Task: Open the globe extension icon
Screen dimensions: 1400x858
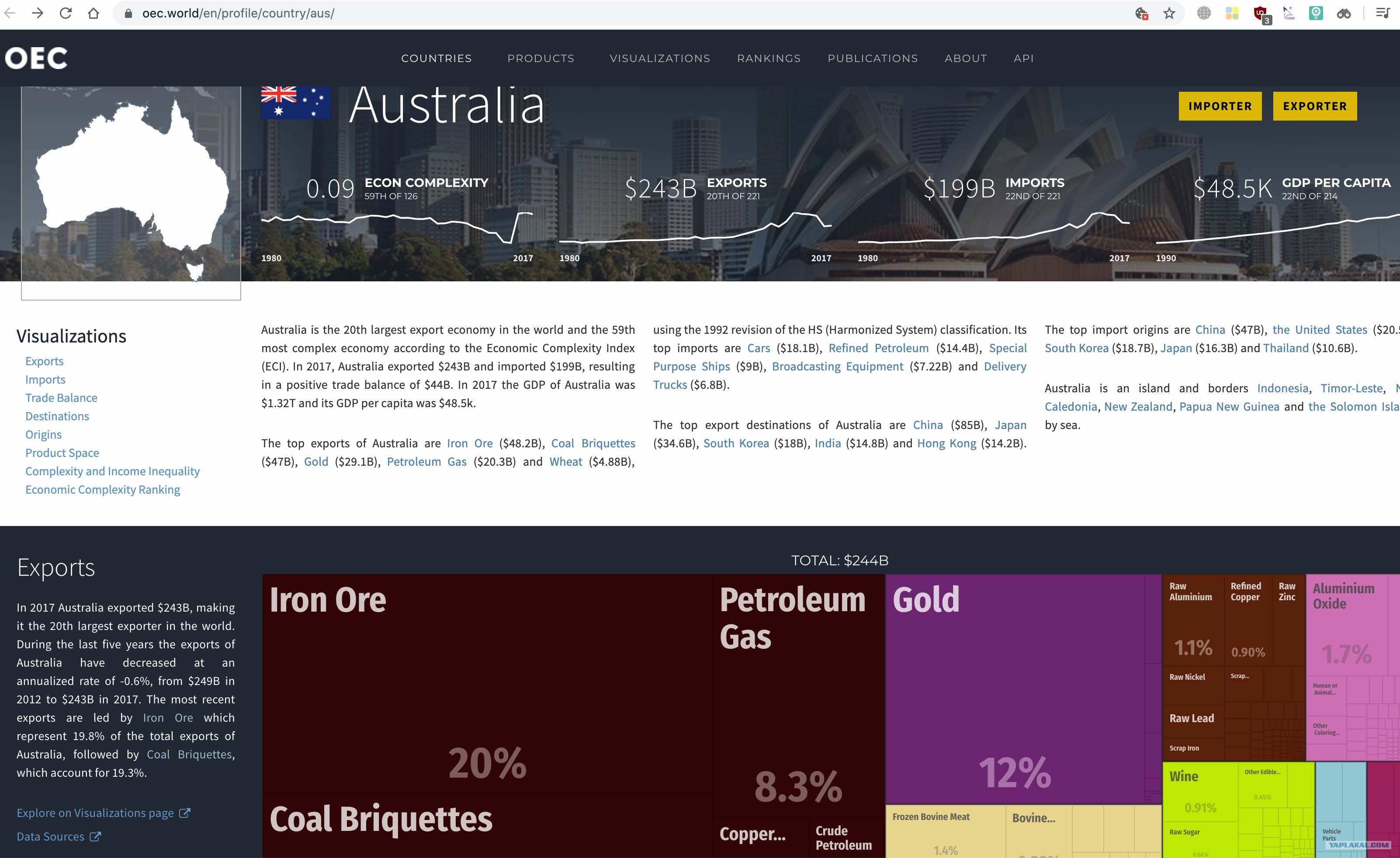Action: [x=1203, y=13]
